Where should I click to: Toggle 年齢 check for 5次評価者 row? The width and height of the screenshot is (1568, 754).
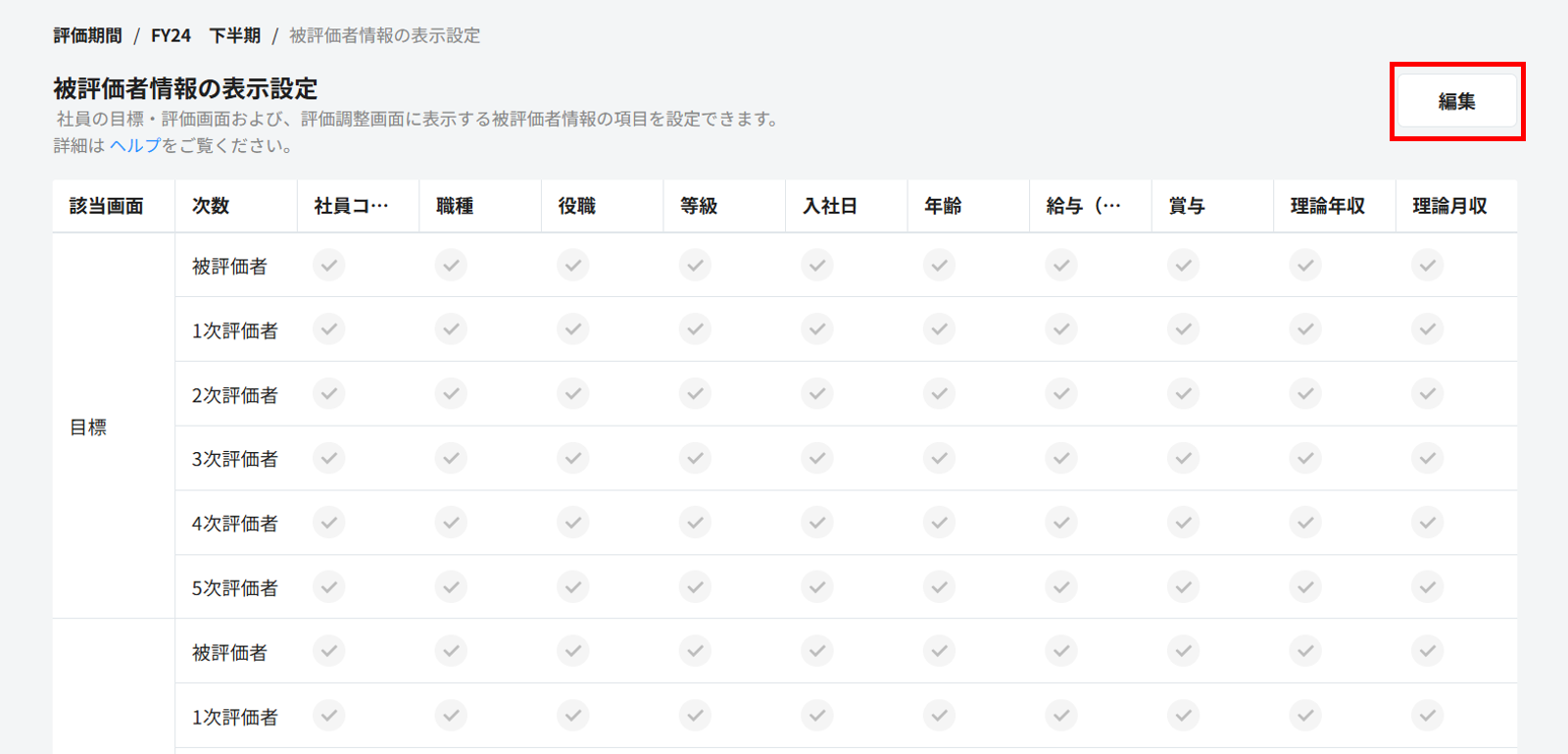(939, 587)
